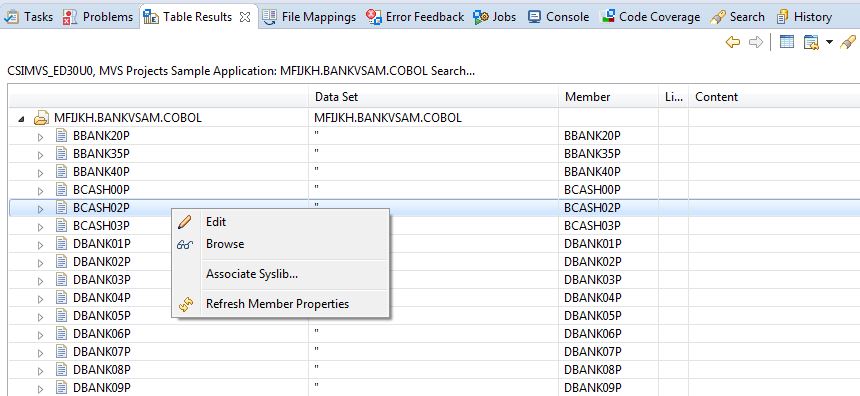The height and width of the screenshot is (396, 860).
Task: Switch to the Problems tab
Action: (x=98, y=16)
